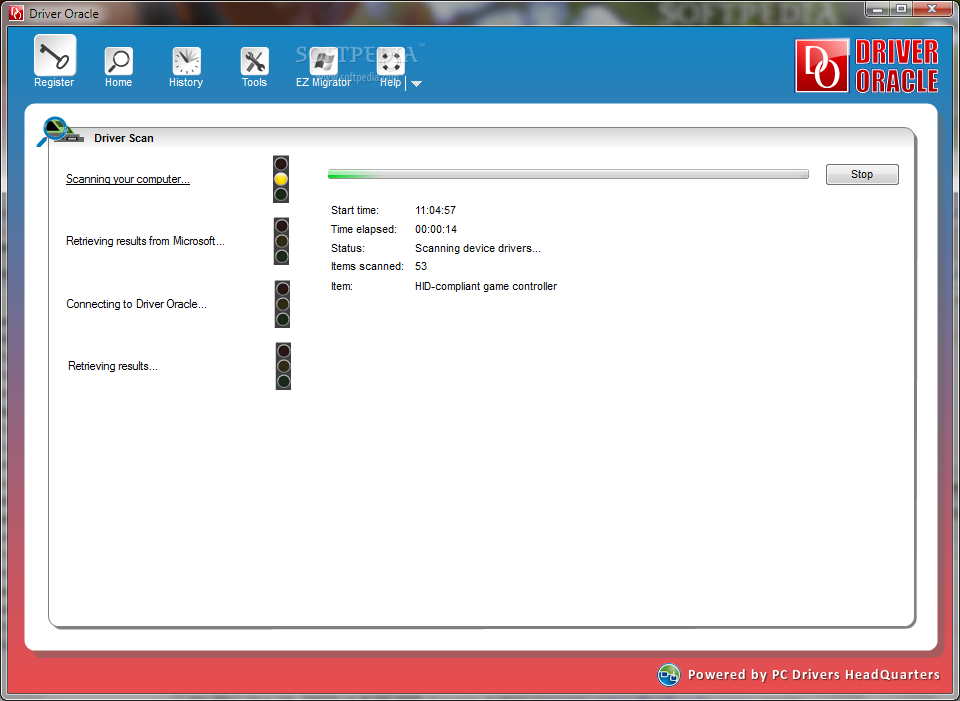Screen dimensions: 960x701
Task: Open the Register key icon
Action: [x=54, y=56]
